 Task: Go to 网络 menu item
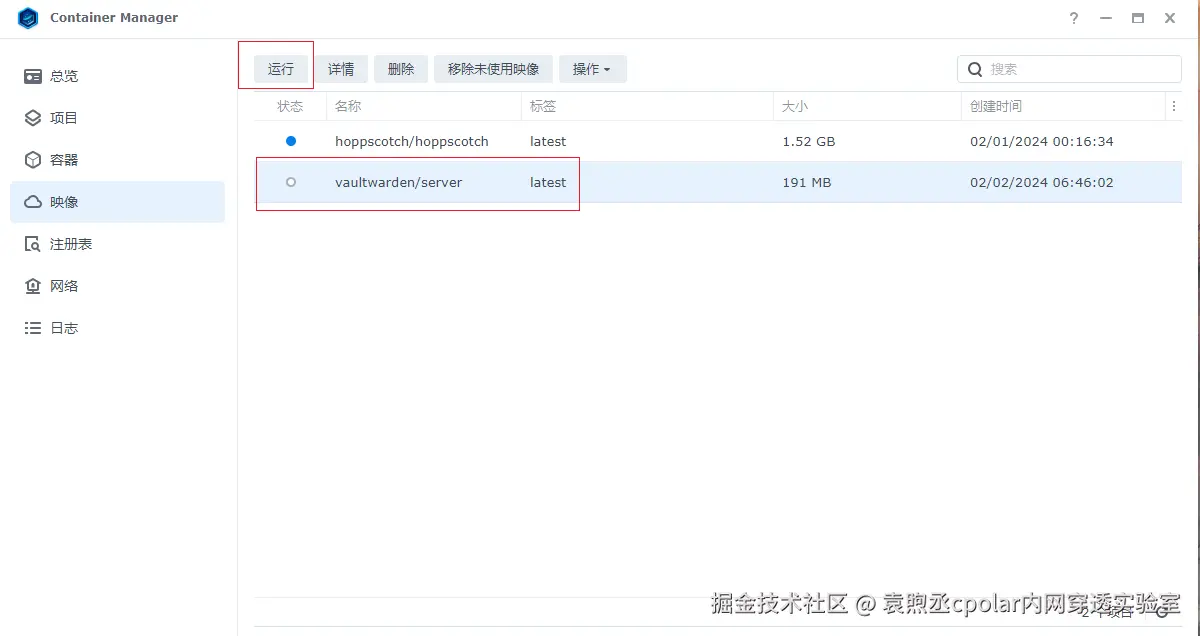tap(117, 286)
